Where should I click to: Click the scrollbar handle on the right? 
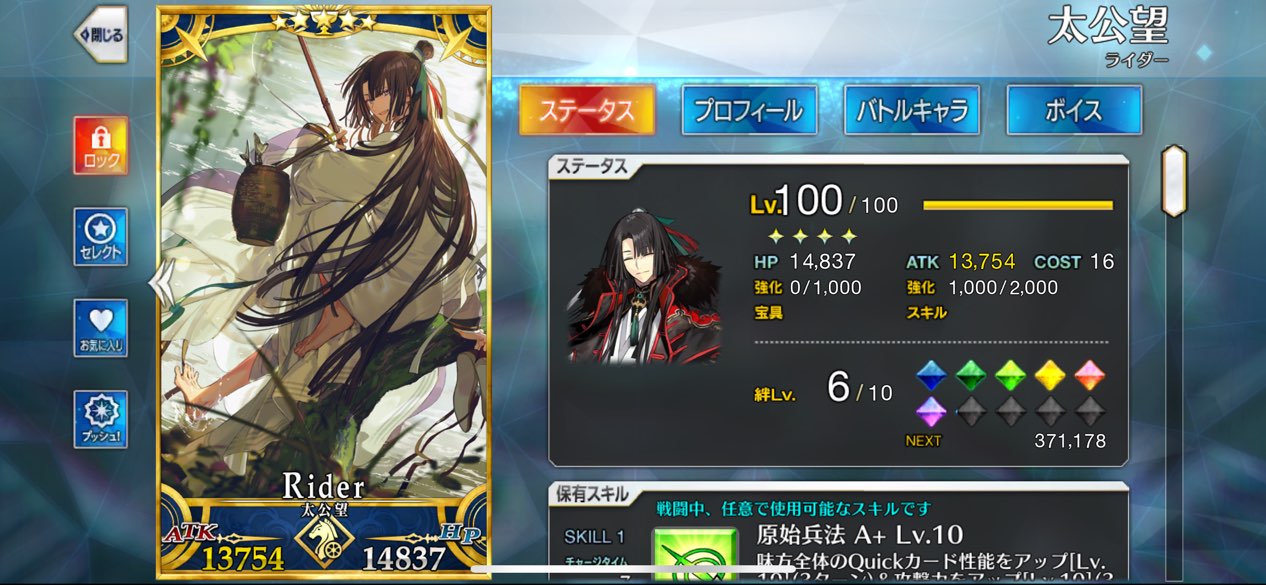click(x=1173, y=181)
